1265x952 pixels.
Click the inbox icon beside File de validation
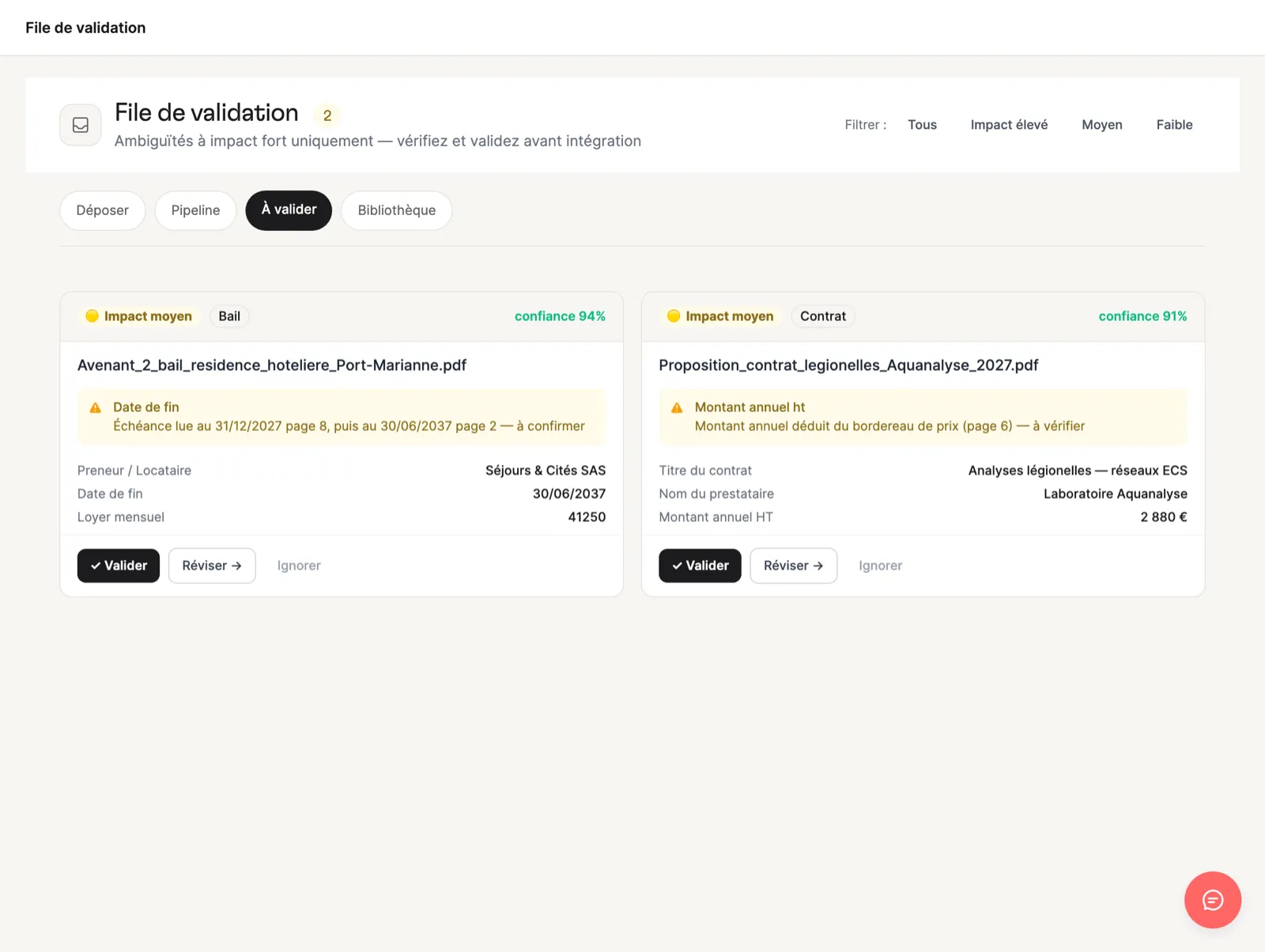coord(81,125)
